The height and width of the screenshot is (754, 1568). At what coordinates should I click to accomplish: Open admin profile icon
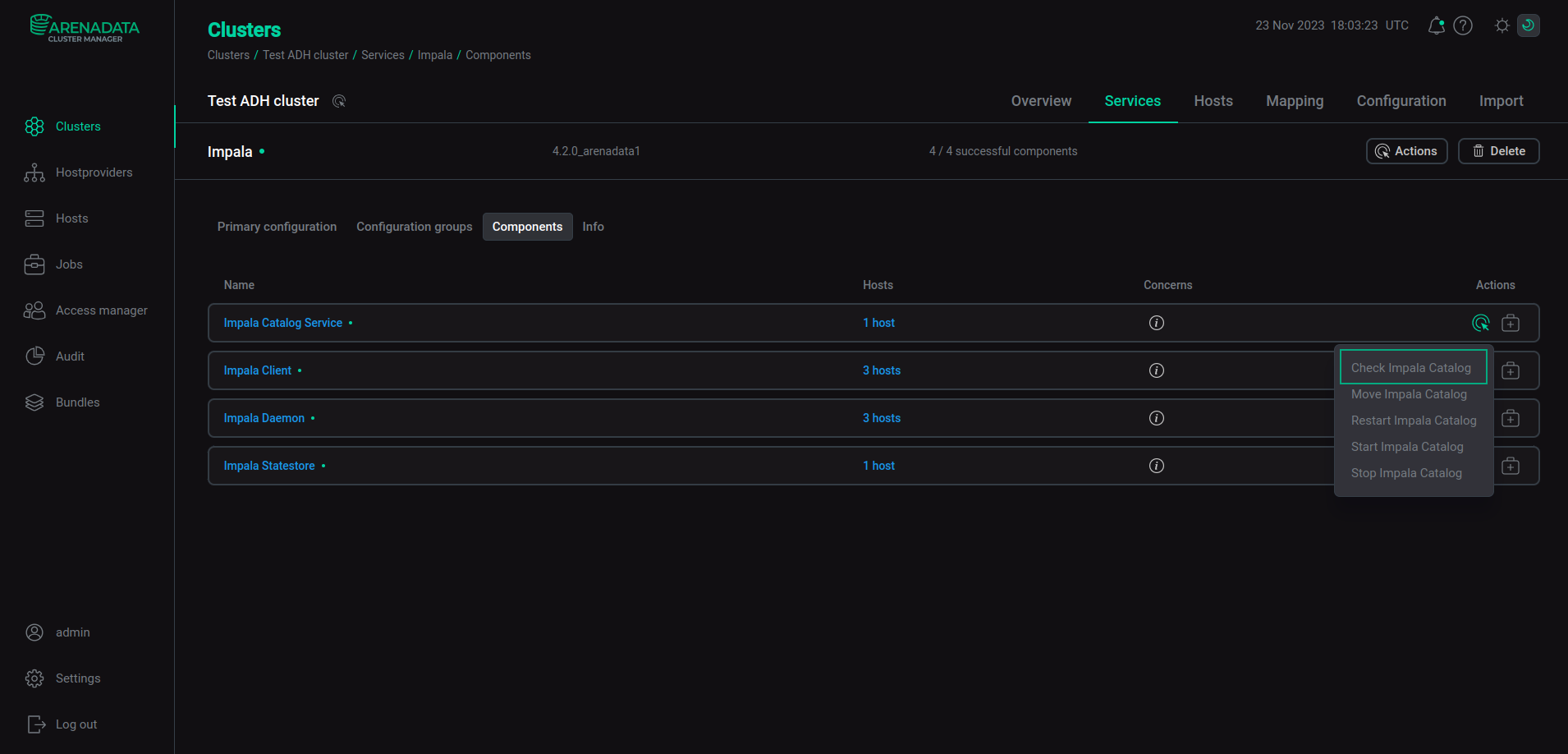click(34, 632)
